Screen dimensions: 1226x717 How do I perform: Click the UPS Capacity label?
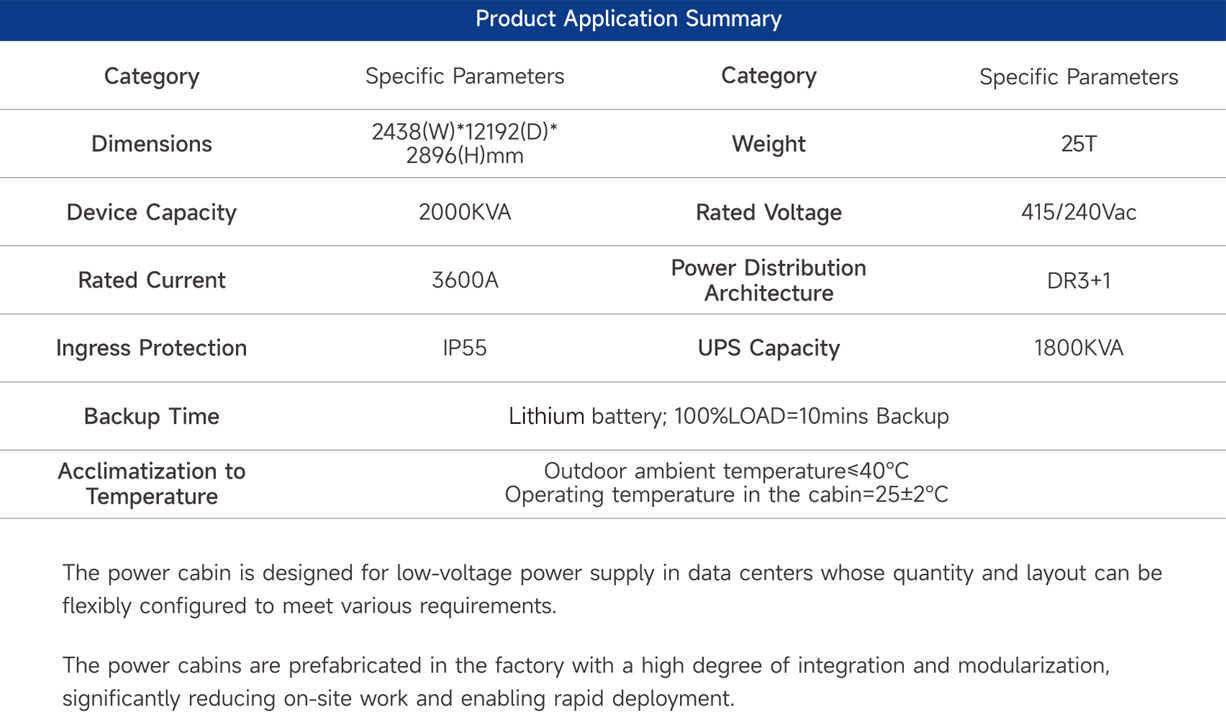tap(768, 348)
